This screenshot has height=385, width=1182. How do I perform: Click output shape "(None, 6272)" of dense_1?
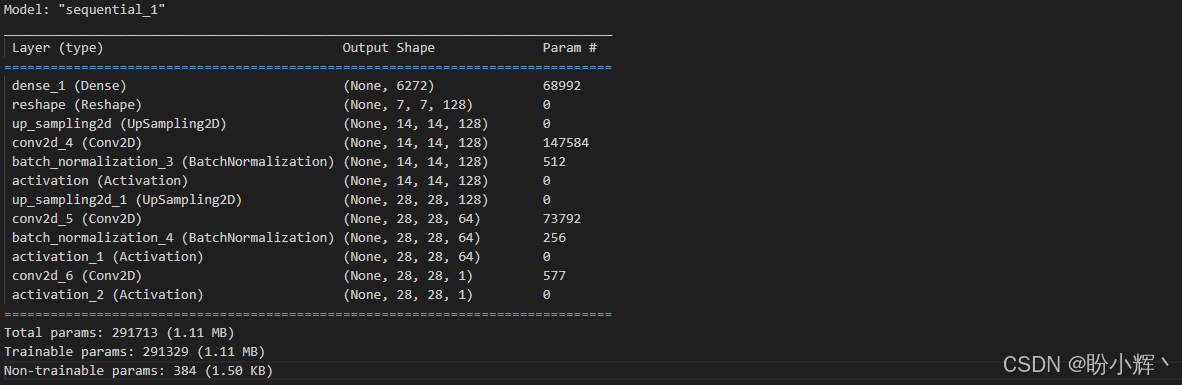[x=388, y=86]
